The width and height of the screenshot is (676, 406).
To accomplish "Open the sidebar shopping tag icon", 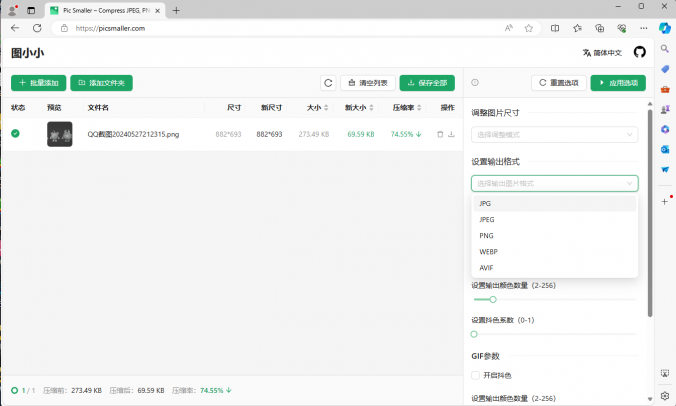I will click(x=665, y=69).
